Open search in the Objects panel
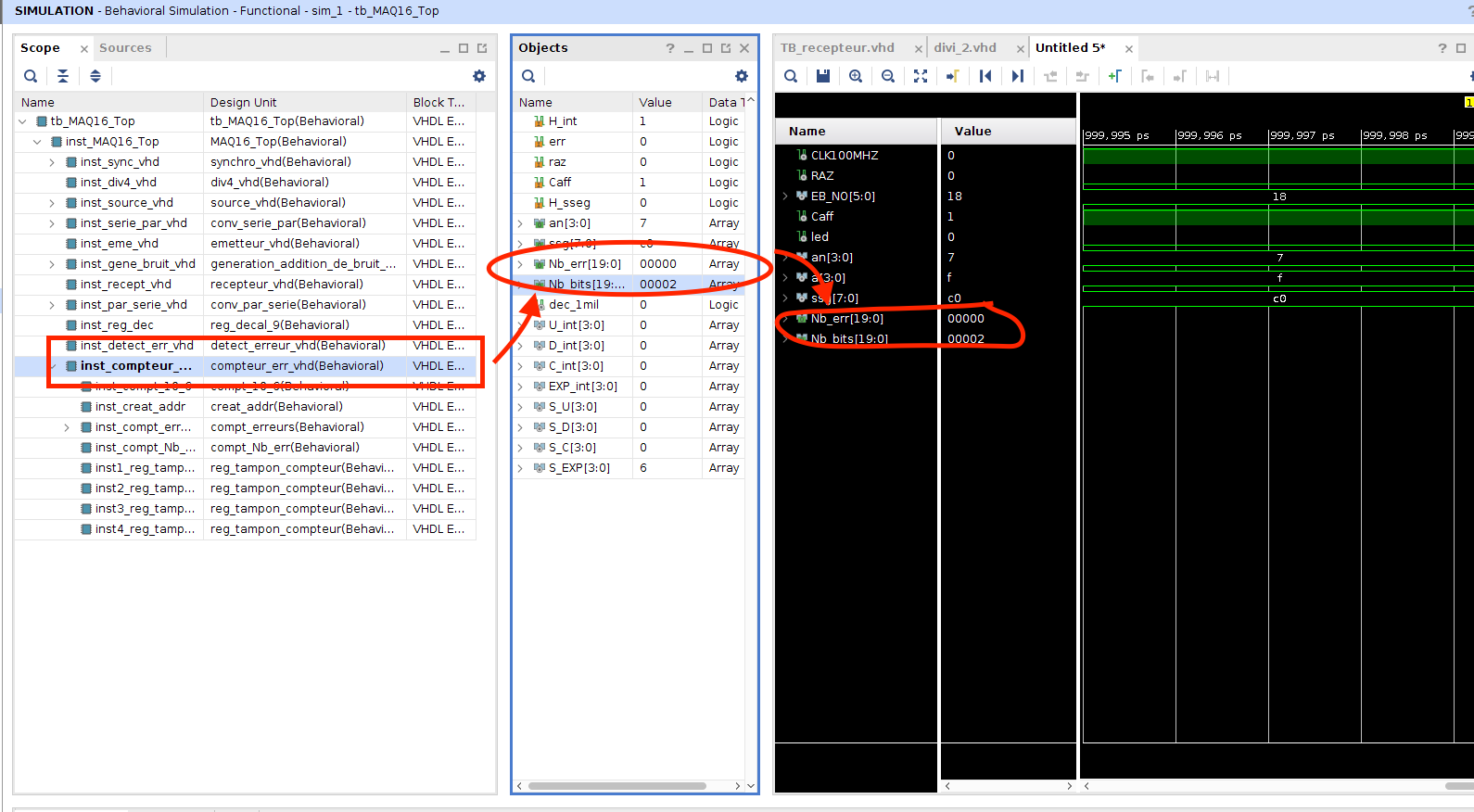 [x=528, y=76]
